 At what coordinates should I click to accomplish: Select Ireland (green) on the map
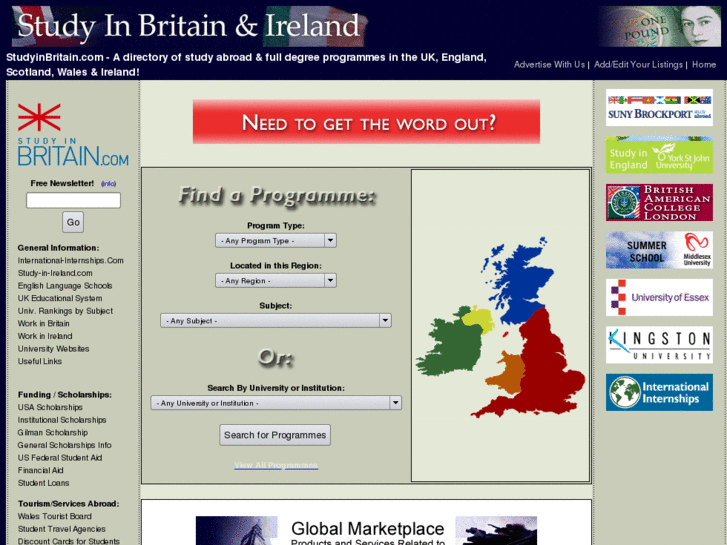point(452,346)
